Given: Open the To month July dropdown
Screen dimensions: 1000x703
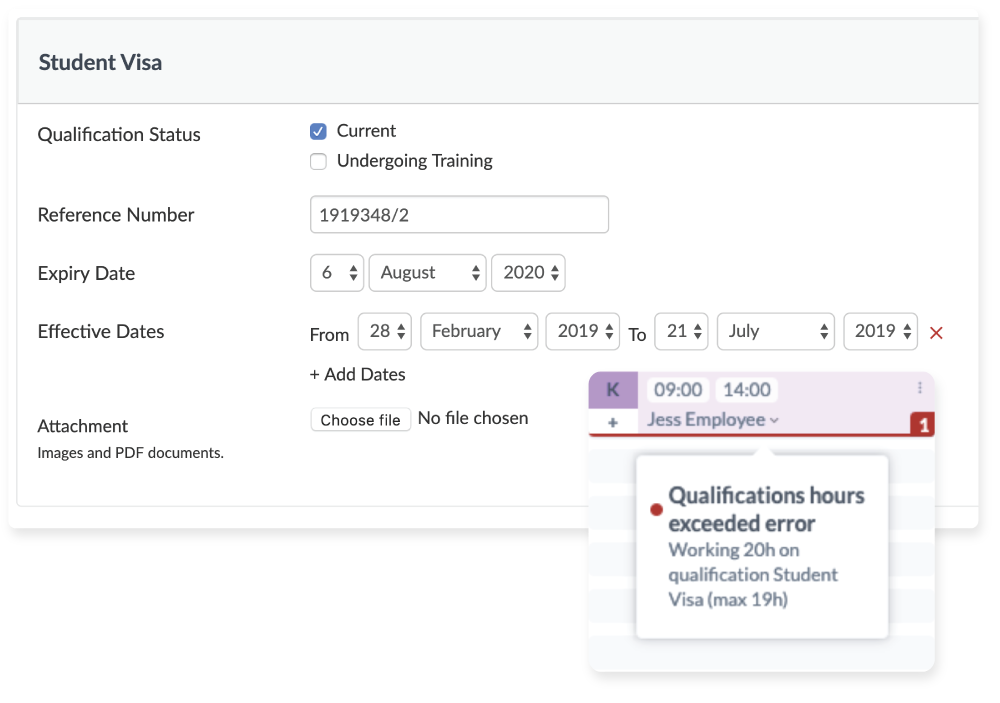Looking at the screenshot, I should tap(776, 331).
